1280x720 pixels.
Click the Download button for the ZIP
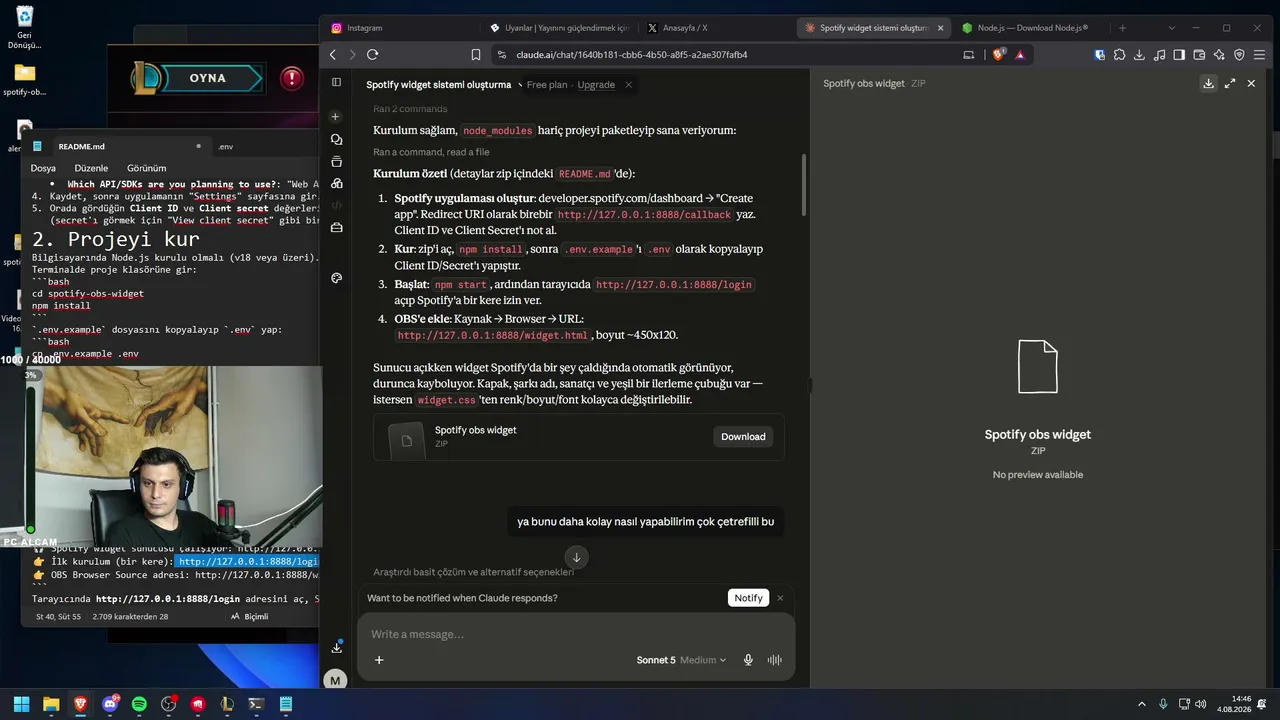pyautogui.click(x=743, y=437)
